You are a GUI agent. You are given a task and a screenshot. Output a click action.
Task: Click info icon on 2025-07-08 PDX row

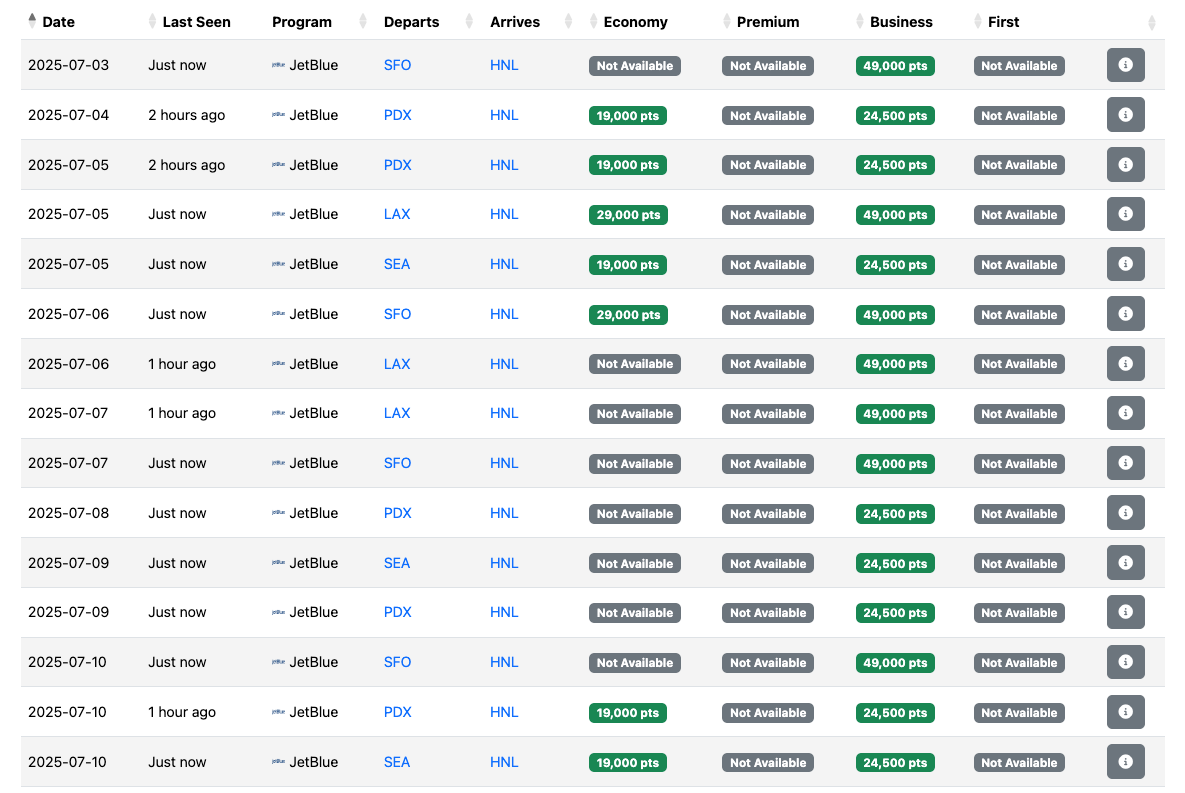point(1125,513)
